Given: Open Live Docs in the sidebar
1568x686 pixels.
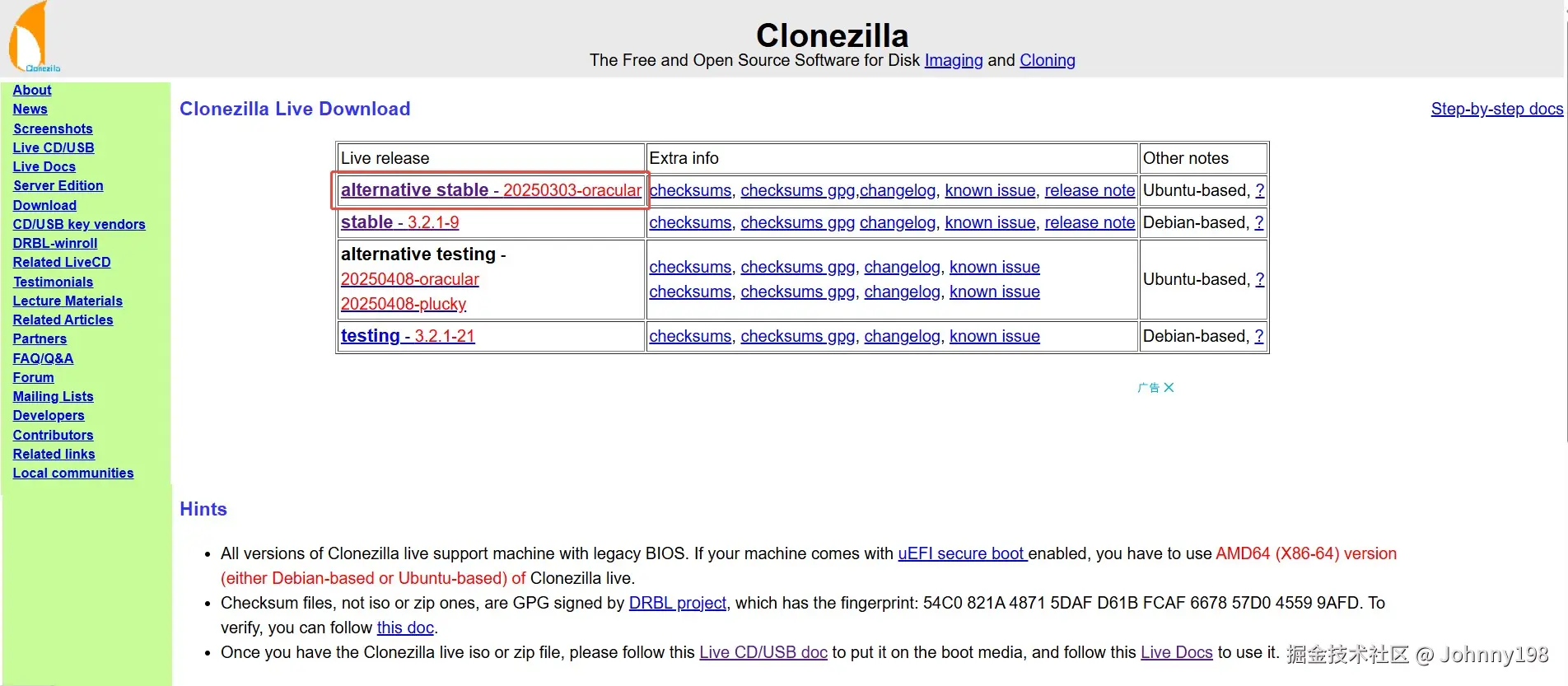Looking at the screenshot, I should point(44,166).
